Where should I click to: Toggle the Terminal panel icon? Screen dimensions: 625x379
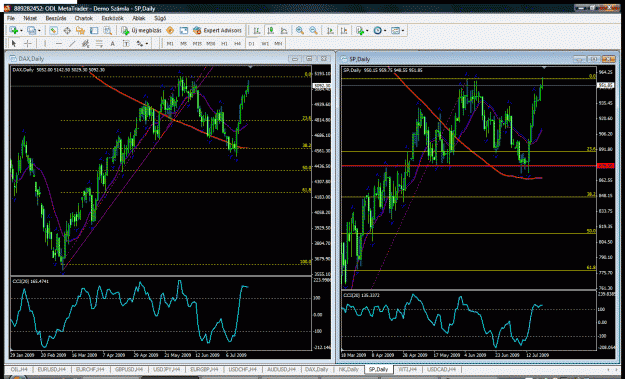click(94, 30)
